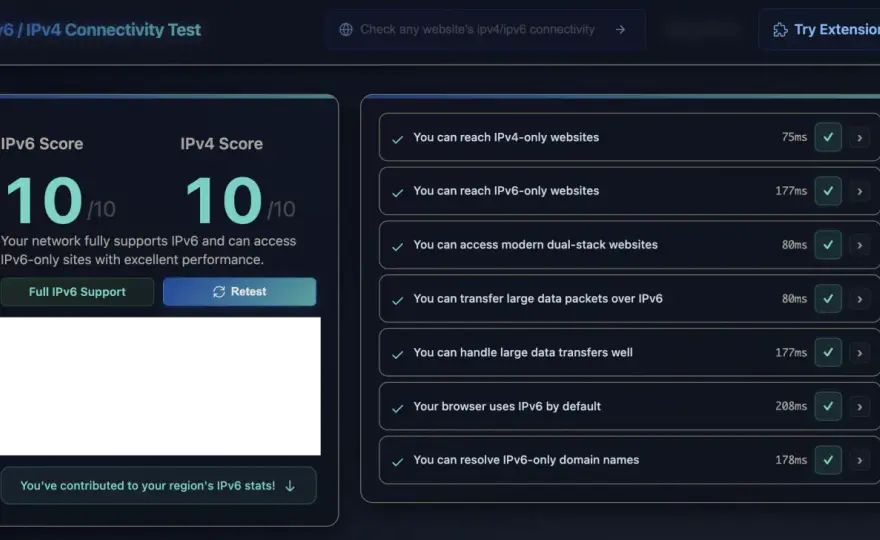Screen dimensions: 880x540
Task: Click 'You can access modern dual-stack websites' text
Action: pyautogui.click(x=535, y=245)
